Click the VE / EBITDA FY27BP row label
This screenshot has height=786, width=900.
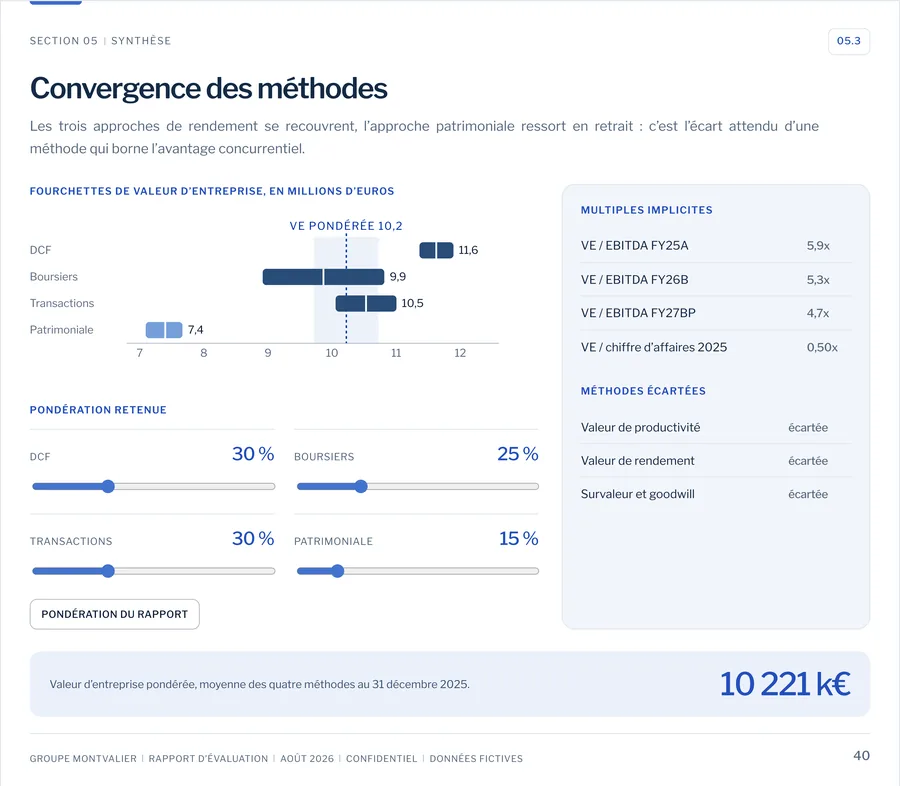tap(638, 313)
